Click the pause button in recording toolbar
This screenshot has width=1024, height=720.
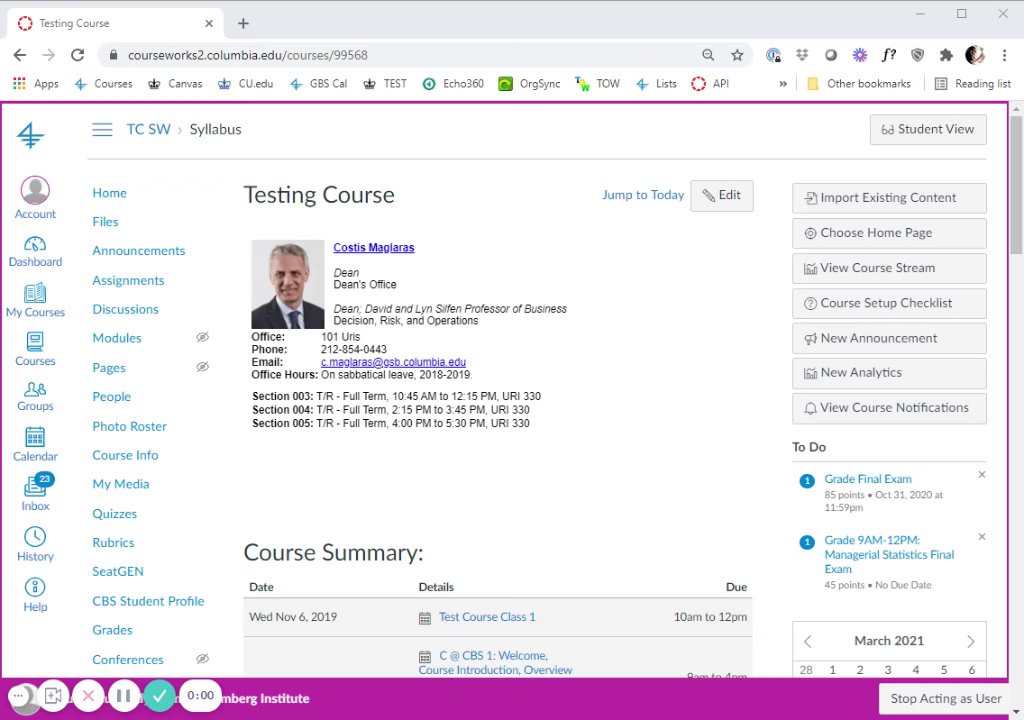point(123,696)
